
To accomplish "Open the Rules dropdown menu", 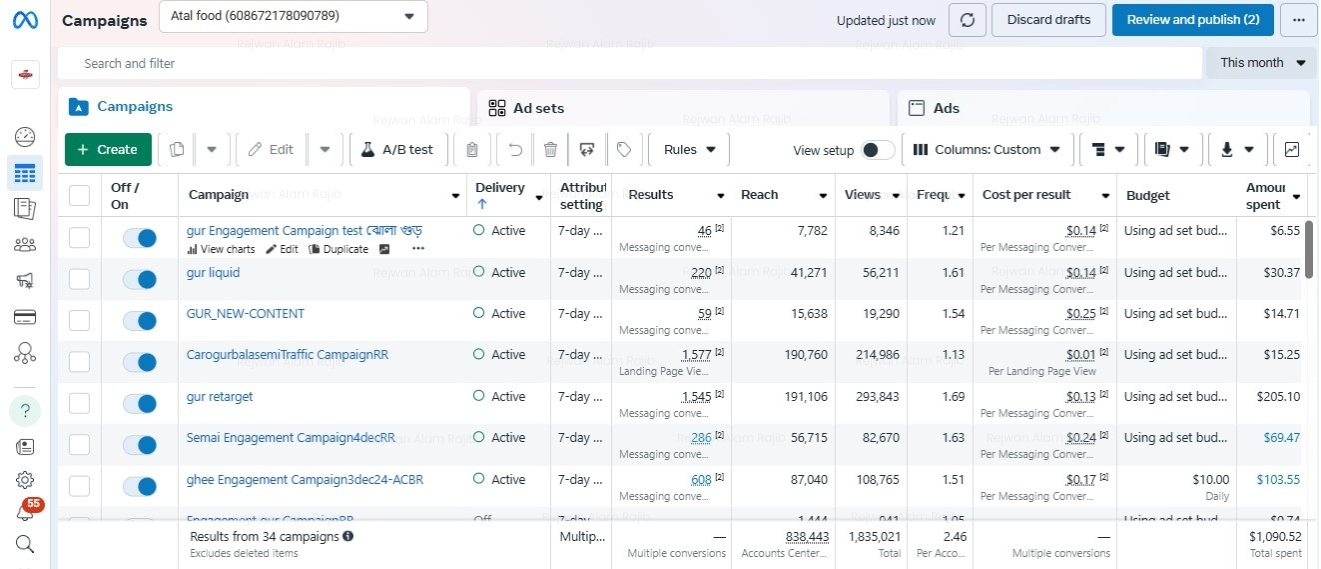I will [689, 150].
